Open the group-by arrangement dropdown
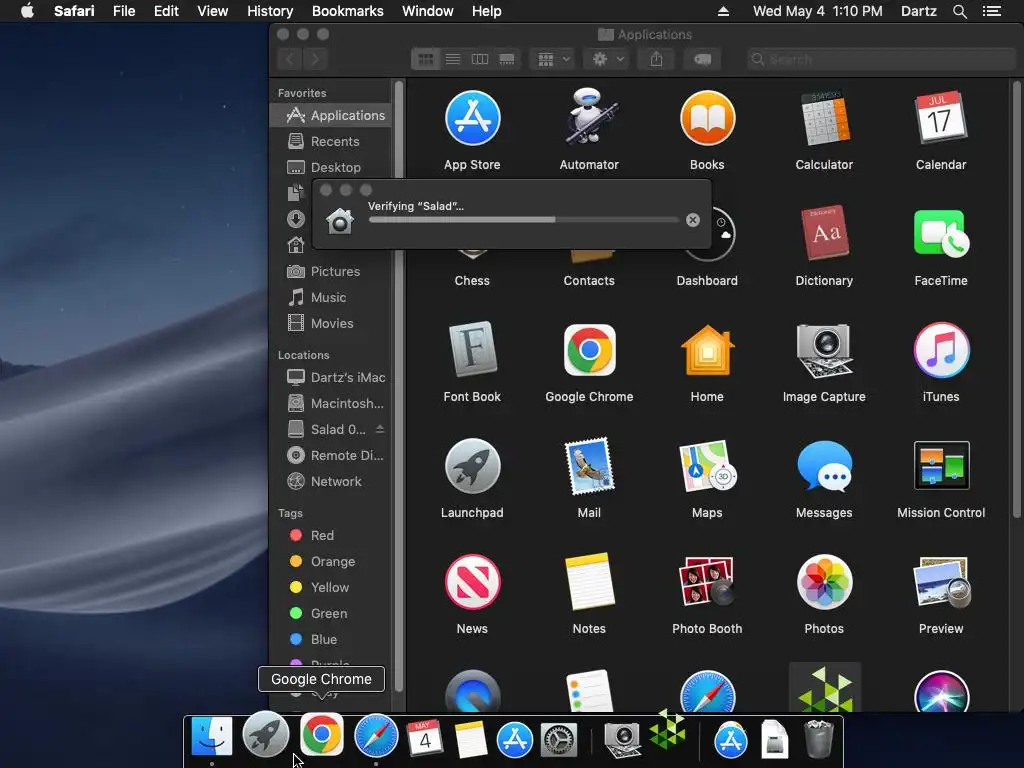This screenshot has height=768, width=1024. pos(552,59)
